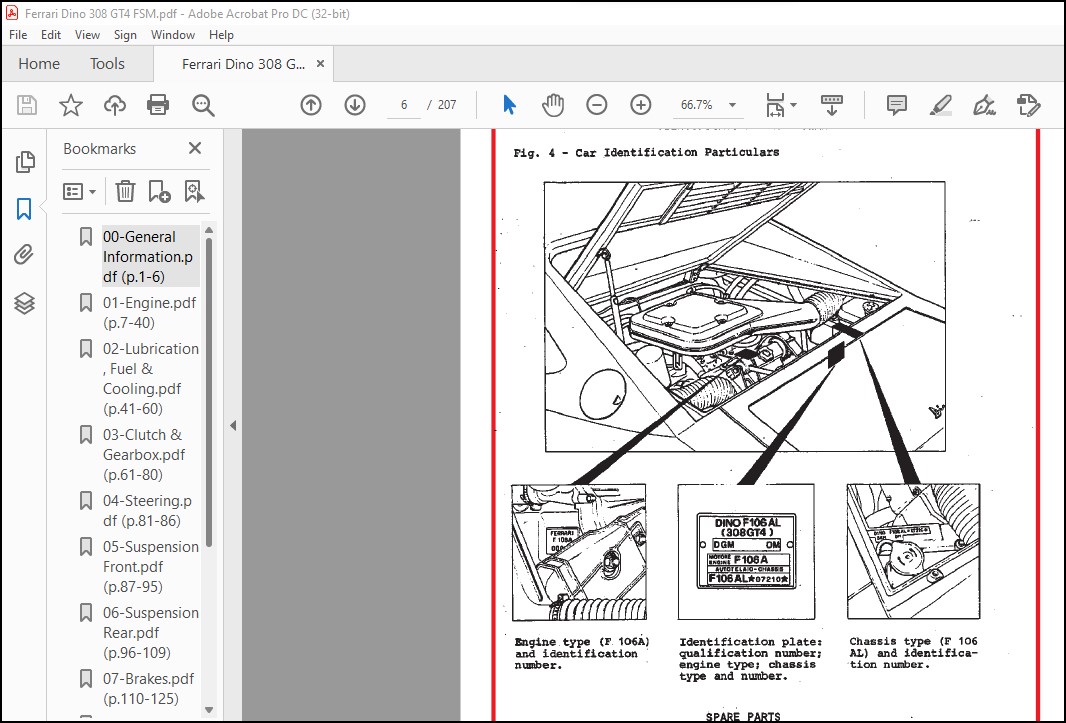1066x723 pixels.
Task: Zoom out with minus button
Action: (596, 105)
